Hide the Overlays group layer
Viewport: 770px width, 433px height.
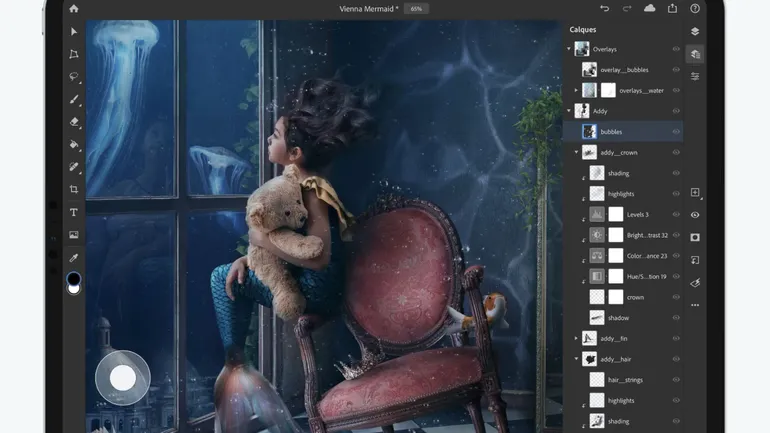tap(676, 49)
